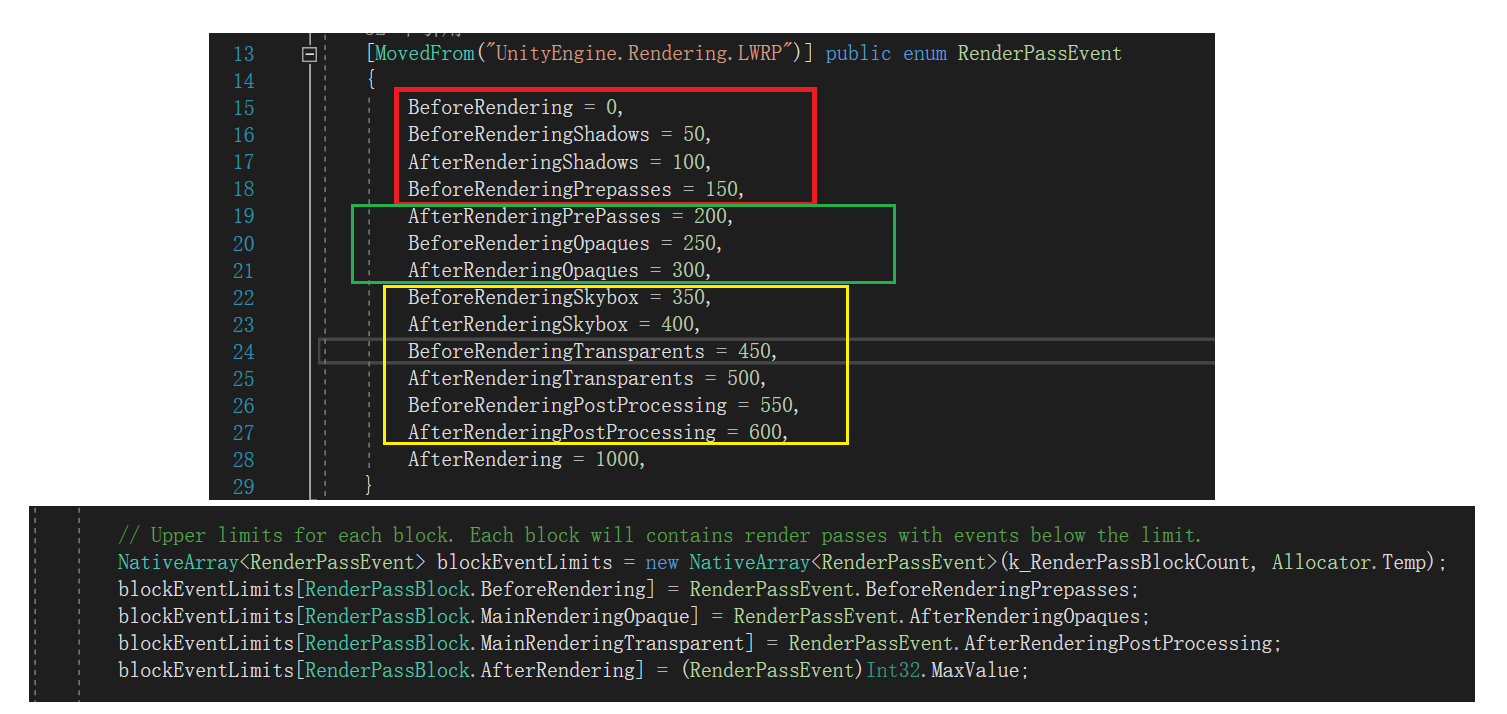
Task: Click the closing brace on line 29
Action: pos(369,486)
